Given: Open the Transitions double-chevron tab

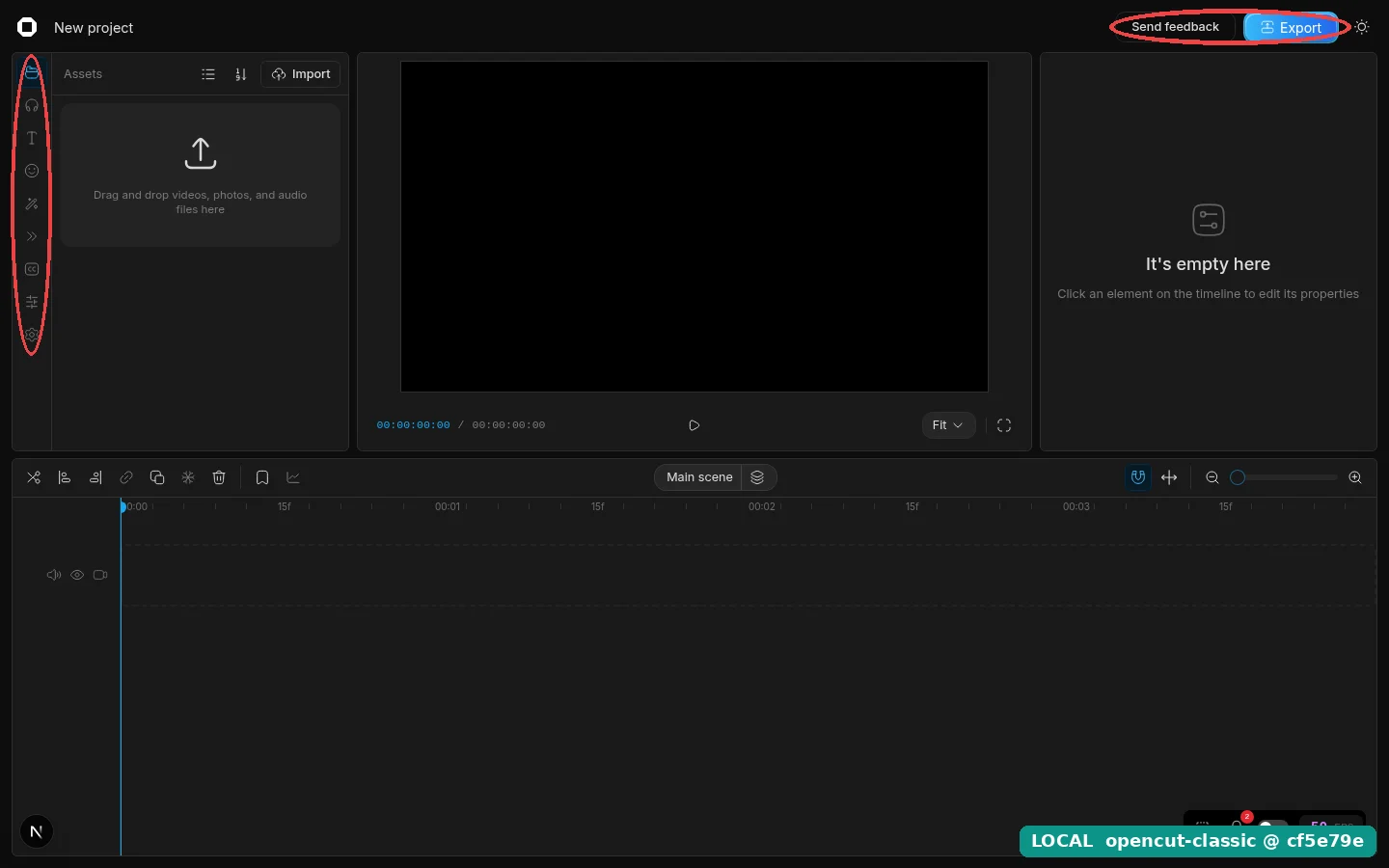Looking at the screenshot, I should point(32,236).
